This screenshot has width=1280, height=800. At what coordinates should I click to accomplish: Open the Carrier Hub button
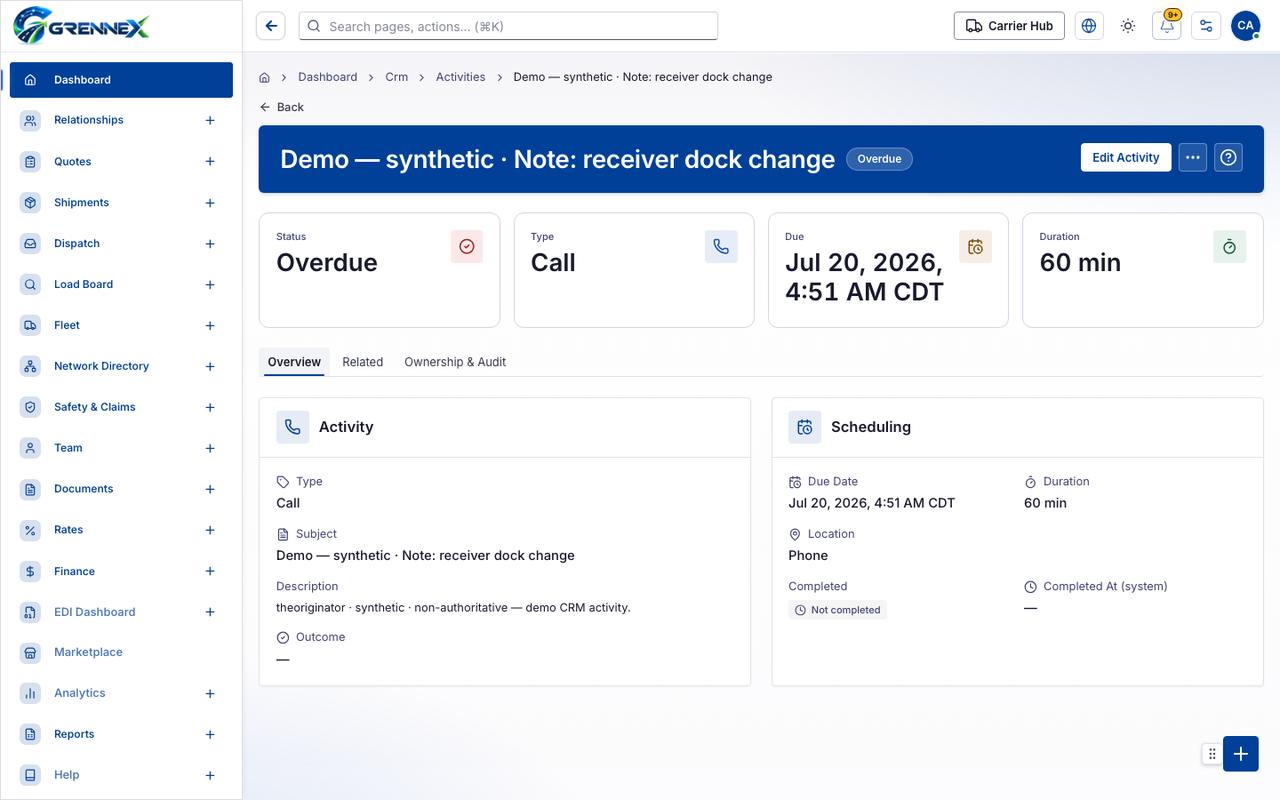tap(1009, 26)
